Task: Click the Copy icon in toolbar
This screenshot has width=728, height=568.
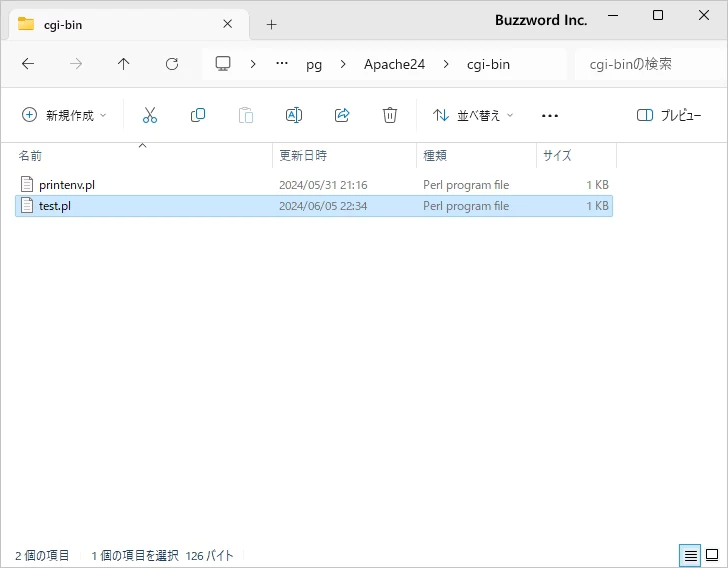Action: coord(198,115)
